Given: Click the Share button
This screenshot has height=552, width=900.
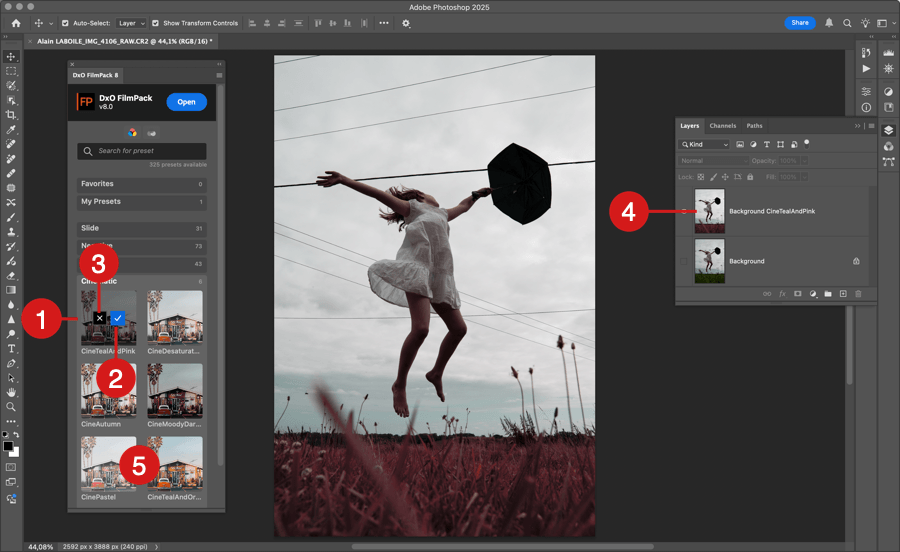Looking at the screenshot, I should coord(799,22).
